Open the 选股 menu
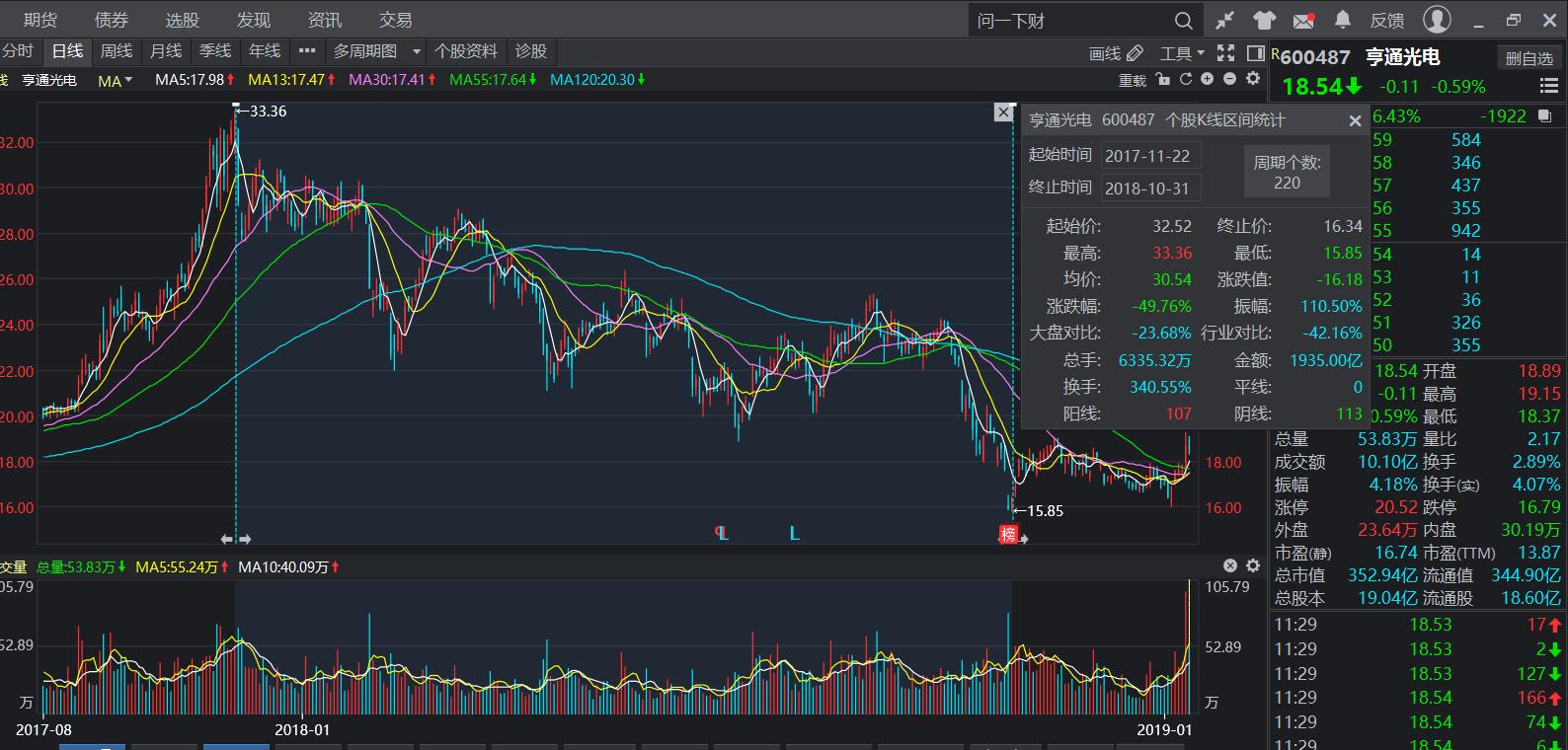This screenshot has height=750, width=1568. [182, 20]
